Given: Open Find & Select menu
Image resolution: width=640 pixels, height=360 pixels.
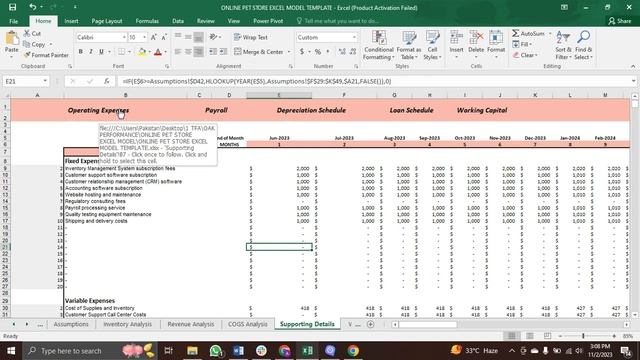Looking at the screenshot, I should coord(583,45).
